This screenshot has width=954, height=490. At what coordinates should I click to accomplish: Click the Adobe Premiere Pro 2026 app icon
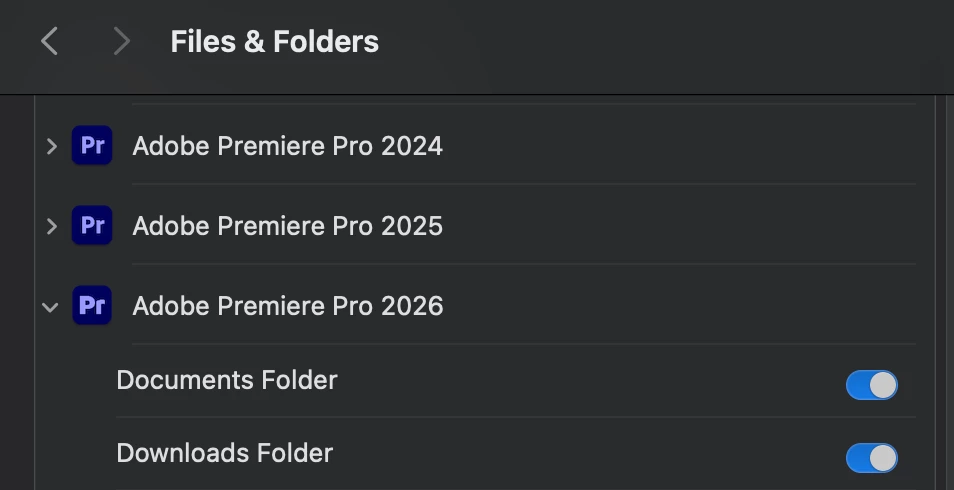pyautogui.click(x=92, y=305)
